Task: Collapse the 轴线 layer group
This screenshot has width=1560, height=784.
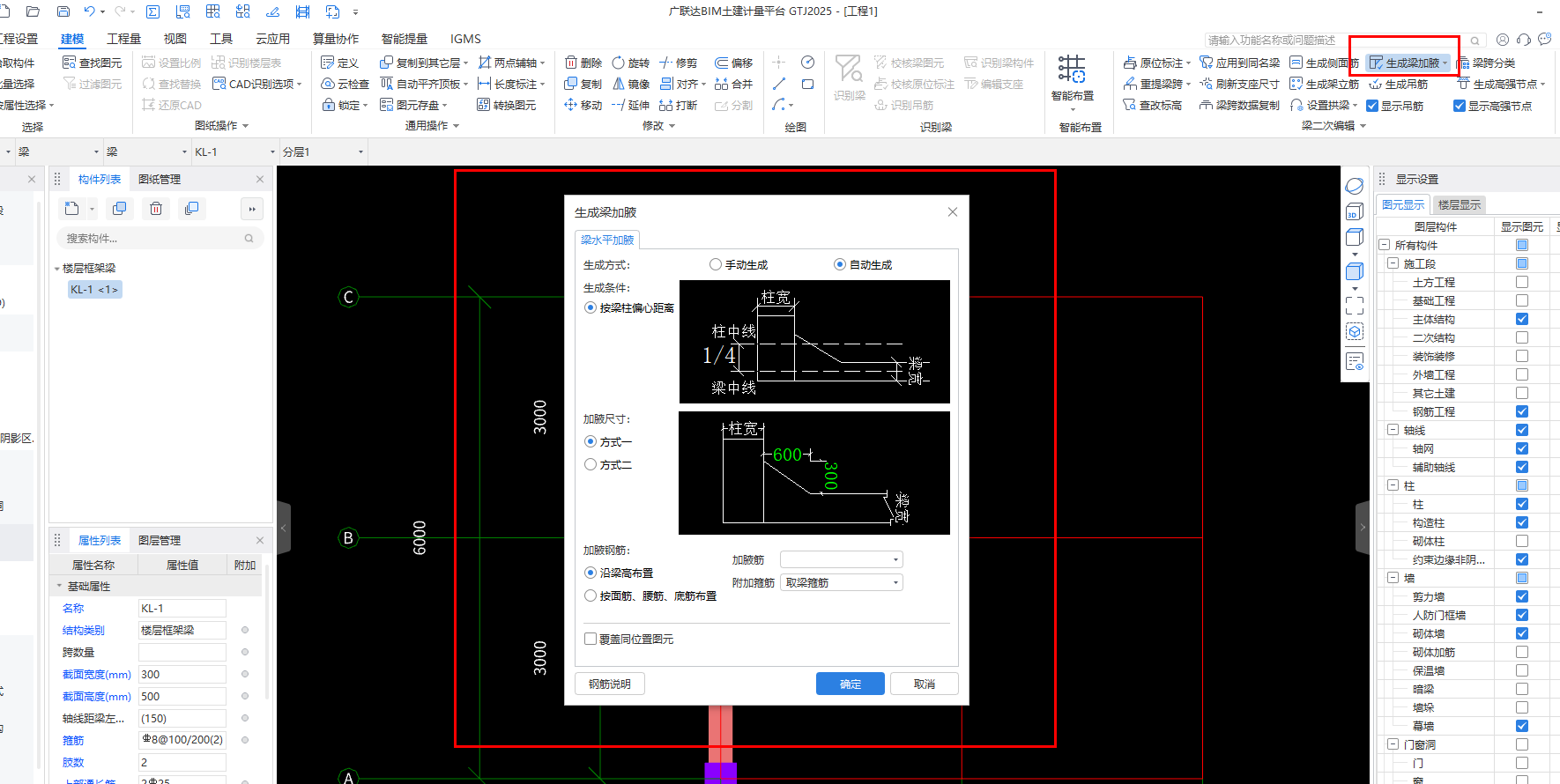Action: tap(1393, 430)
